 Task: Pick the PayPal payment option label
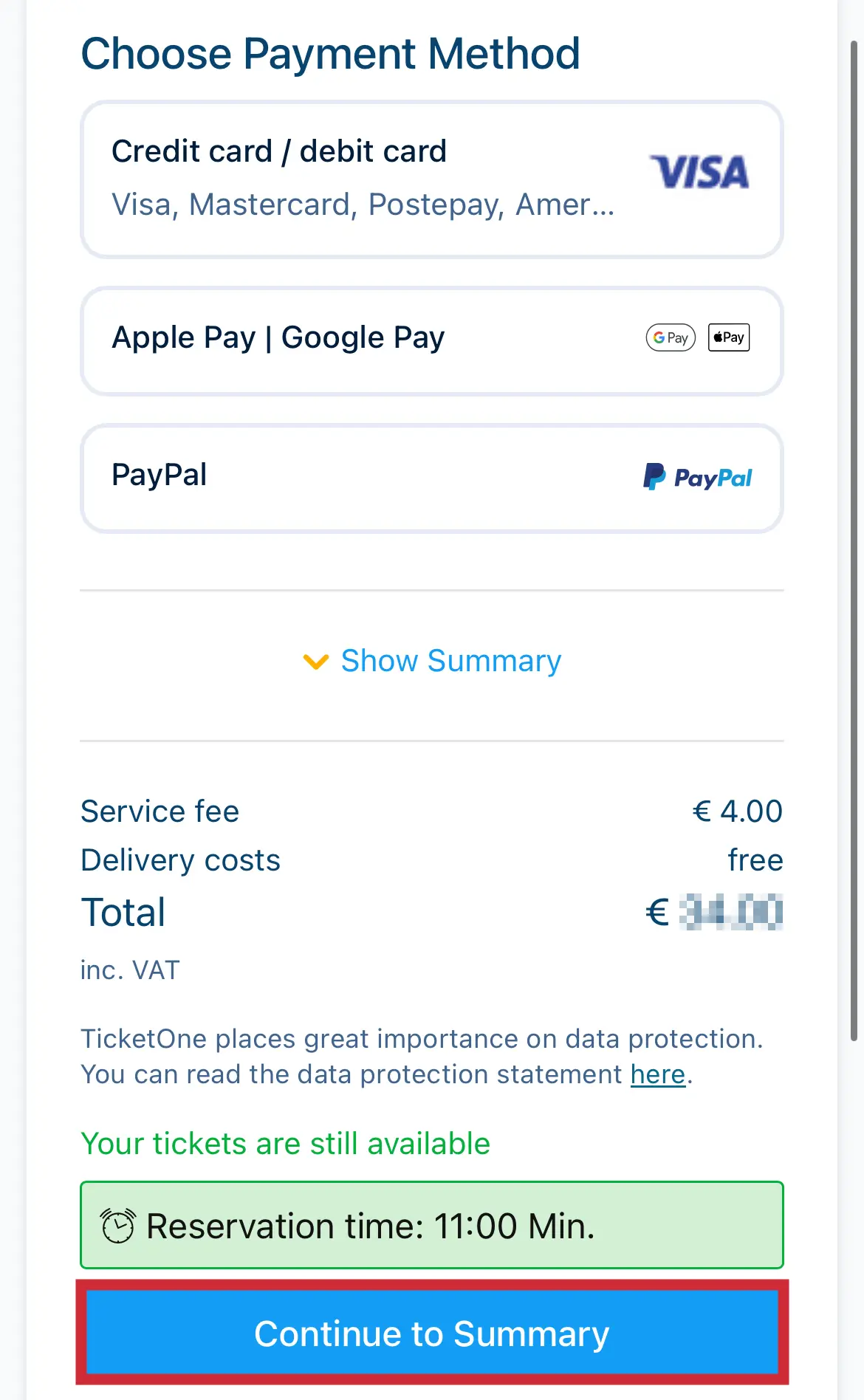click(x=160, y=475)
